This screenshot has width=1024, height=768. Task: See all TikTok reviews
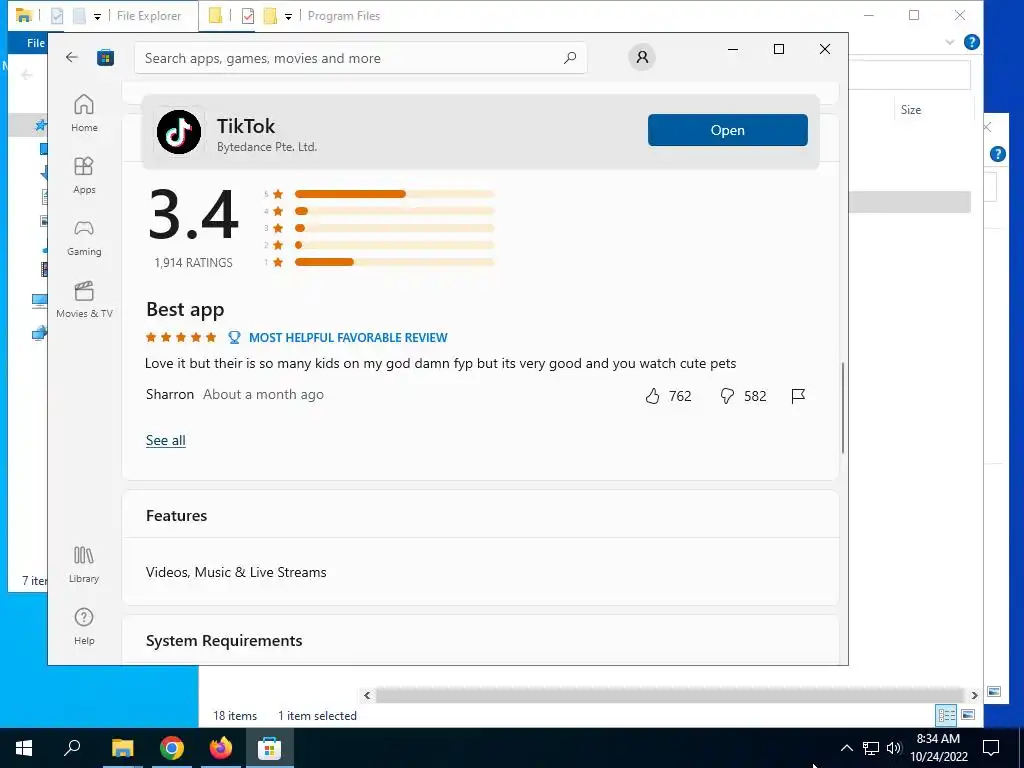tap(165, 440)
